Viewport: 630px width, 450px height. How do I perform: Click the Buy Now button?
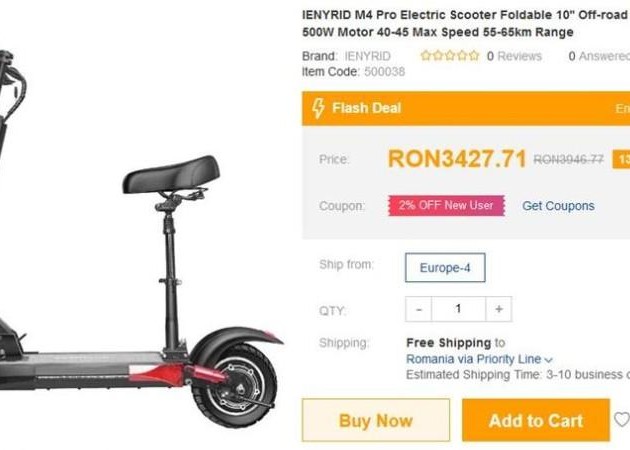coord(376,420)
